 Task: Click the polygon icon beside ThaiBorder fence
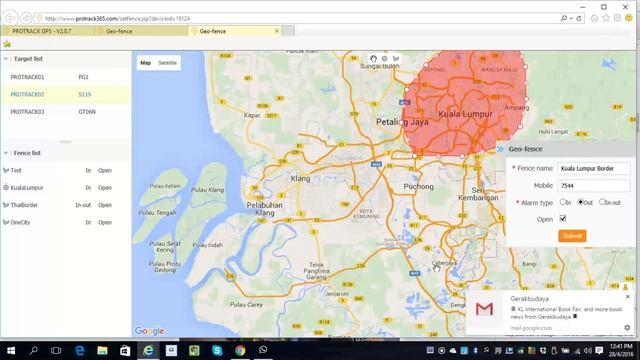[6, 205]
